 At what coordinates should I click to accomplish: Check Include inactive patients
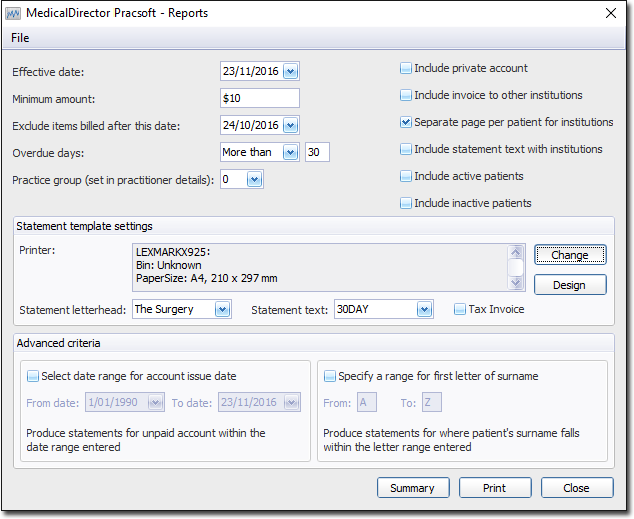coord(406,204)
